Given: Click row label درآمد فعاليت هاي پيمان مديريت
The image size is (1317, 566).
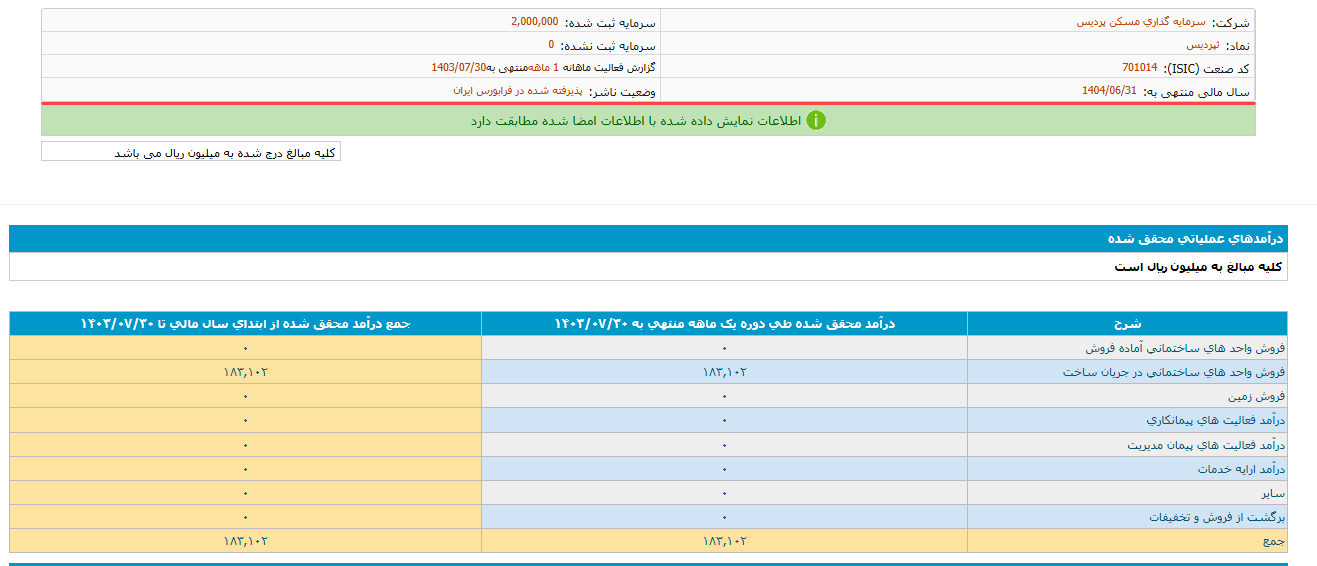Looking at the screenshot, I should point(1206,445).
